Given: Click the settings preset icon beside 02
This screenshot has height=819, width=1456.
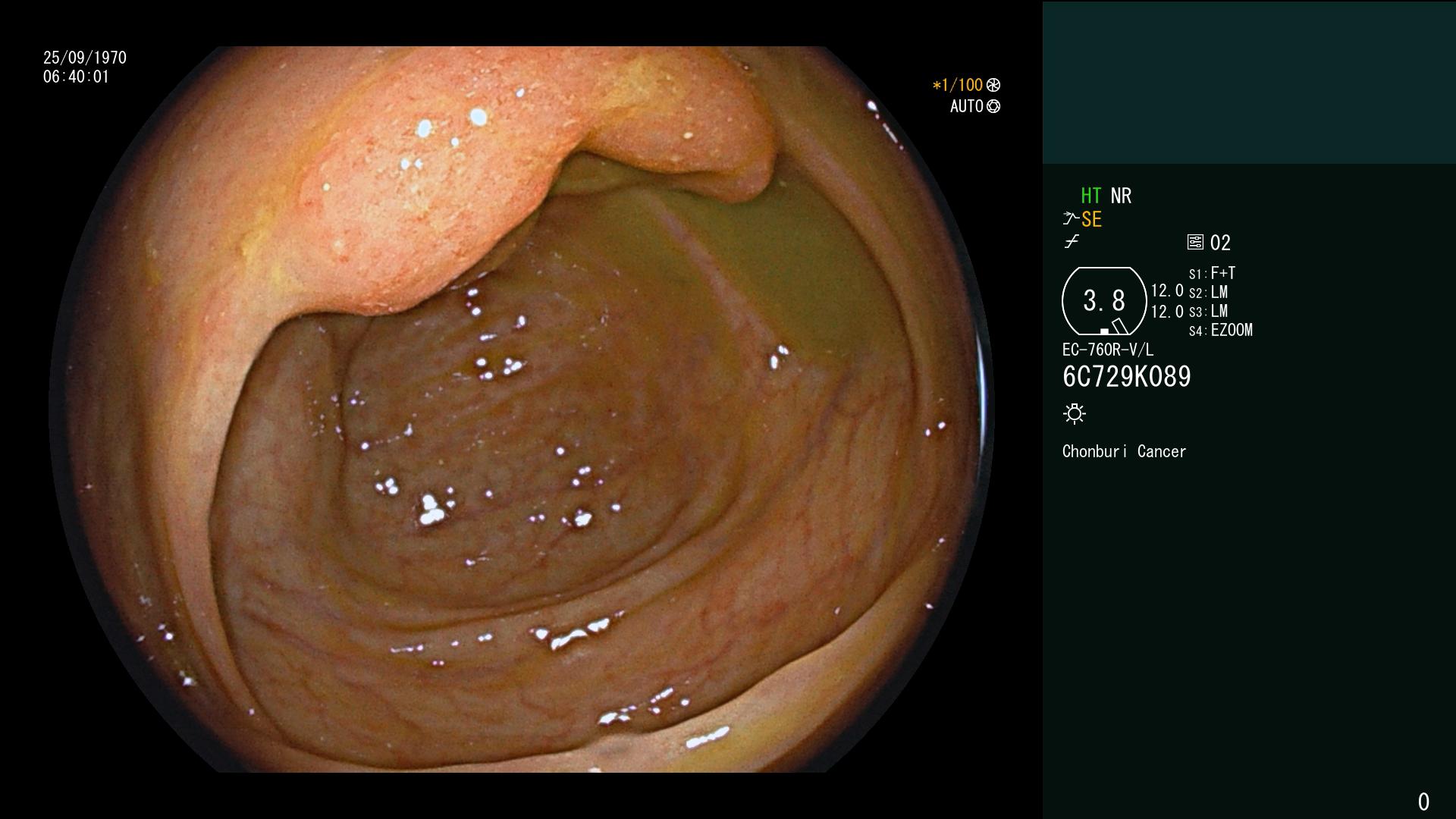Looking at the screenshot, I should click(x=1195, y=242).
